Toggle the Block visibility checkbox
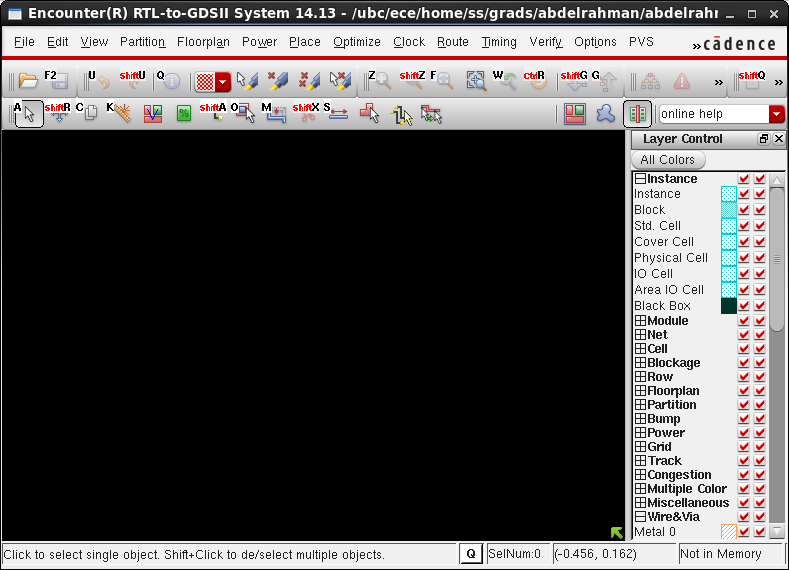This screenshot has height=570, width=789. (744, 210)
